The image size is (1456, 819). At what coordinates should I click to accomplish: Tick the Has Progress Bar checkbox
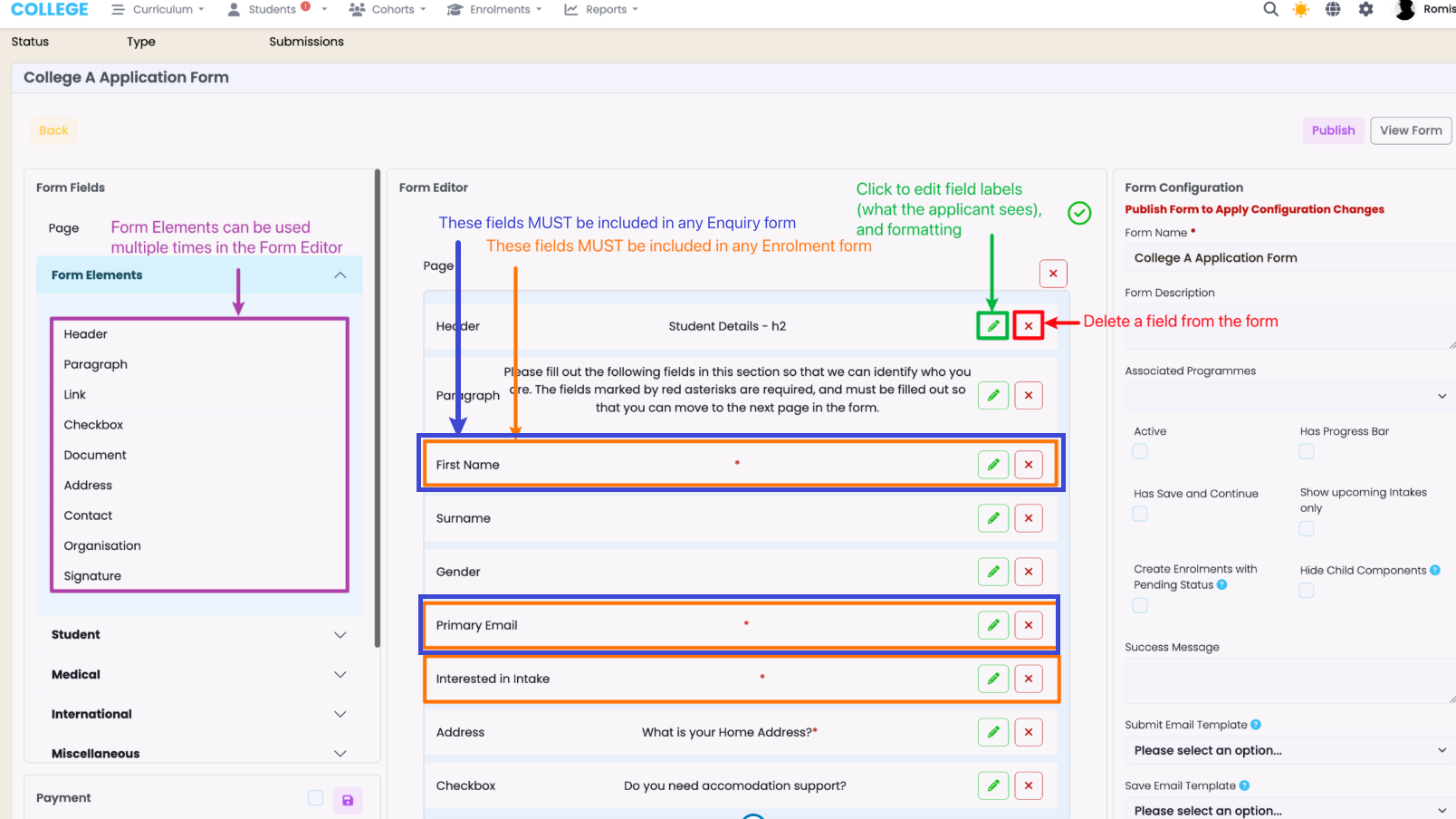pyautogui.click(x=1307, y=451)
